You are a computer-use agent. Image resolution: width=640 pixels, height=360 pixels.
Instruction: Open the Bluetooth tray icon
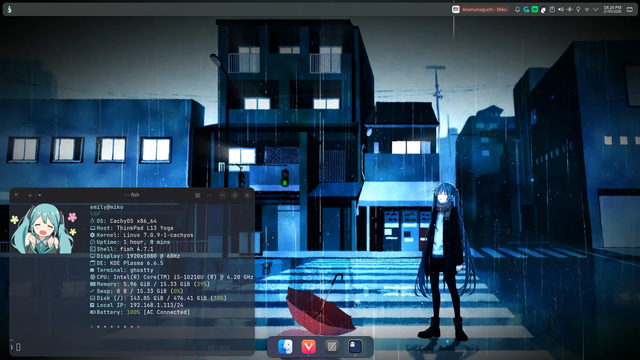tap(569, 9)
